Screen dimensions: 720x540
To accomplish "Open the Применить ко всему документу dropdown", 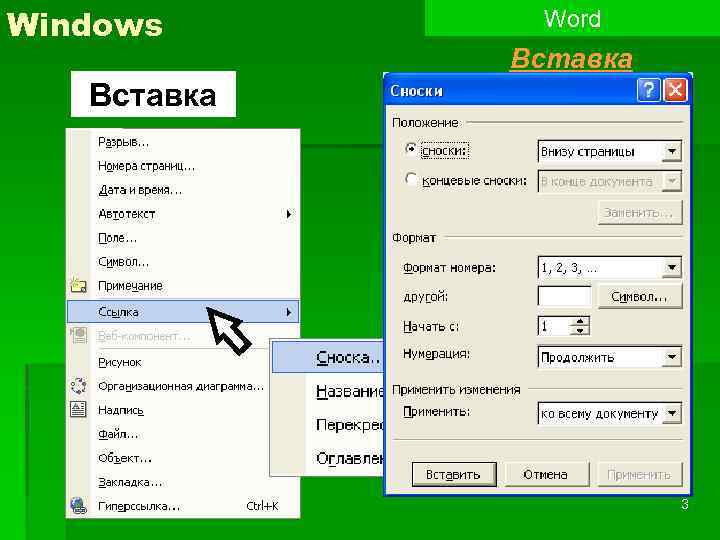I will point(671,413).
